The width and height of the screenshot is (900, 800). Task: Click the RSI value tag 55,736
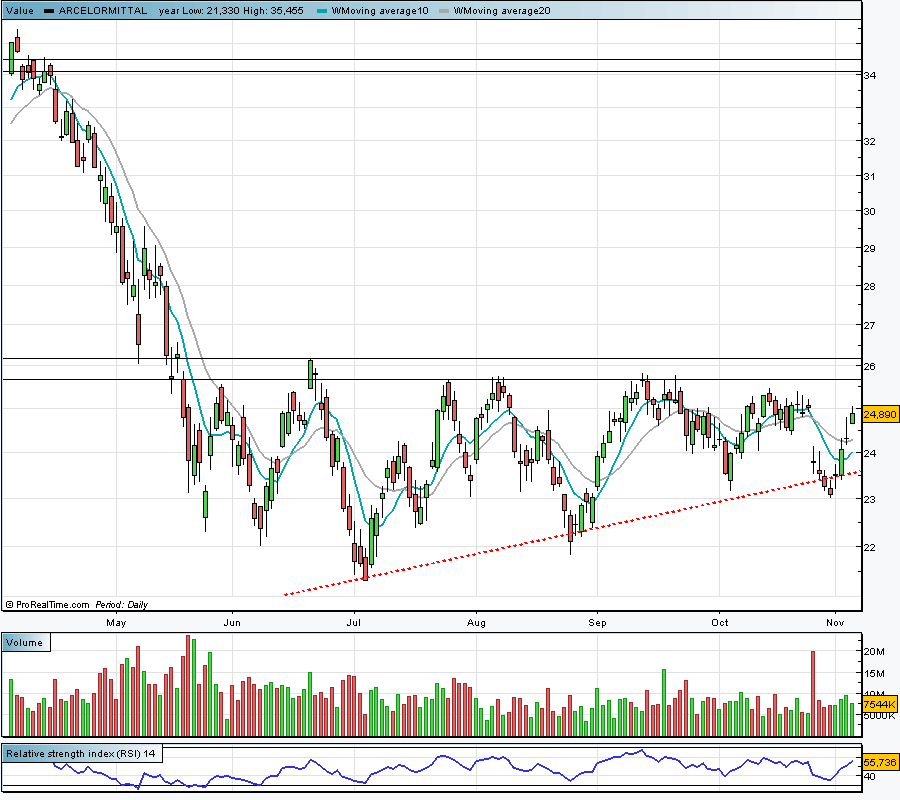[879, 763]
